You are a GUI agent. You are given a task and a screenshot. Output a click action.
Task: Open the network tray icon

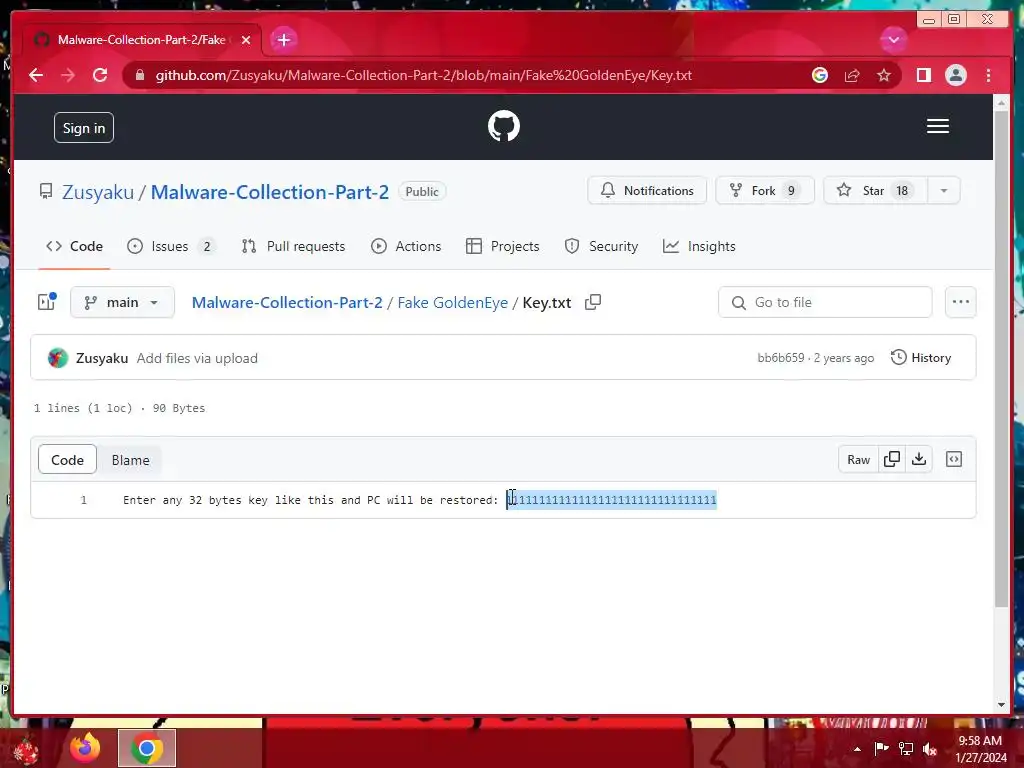pyautogui.click(x=906, y=749)
